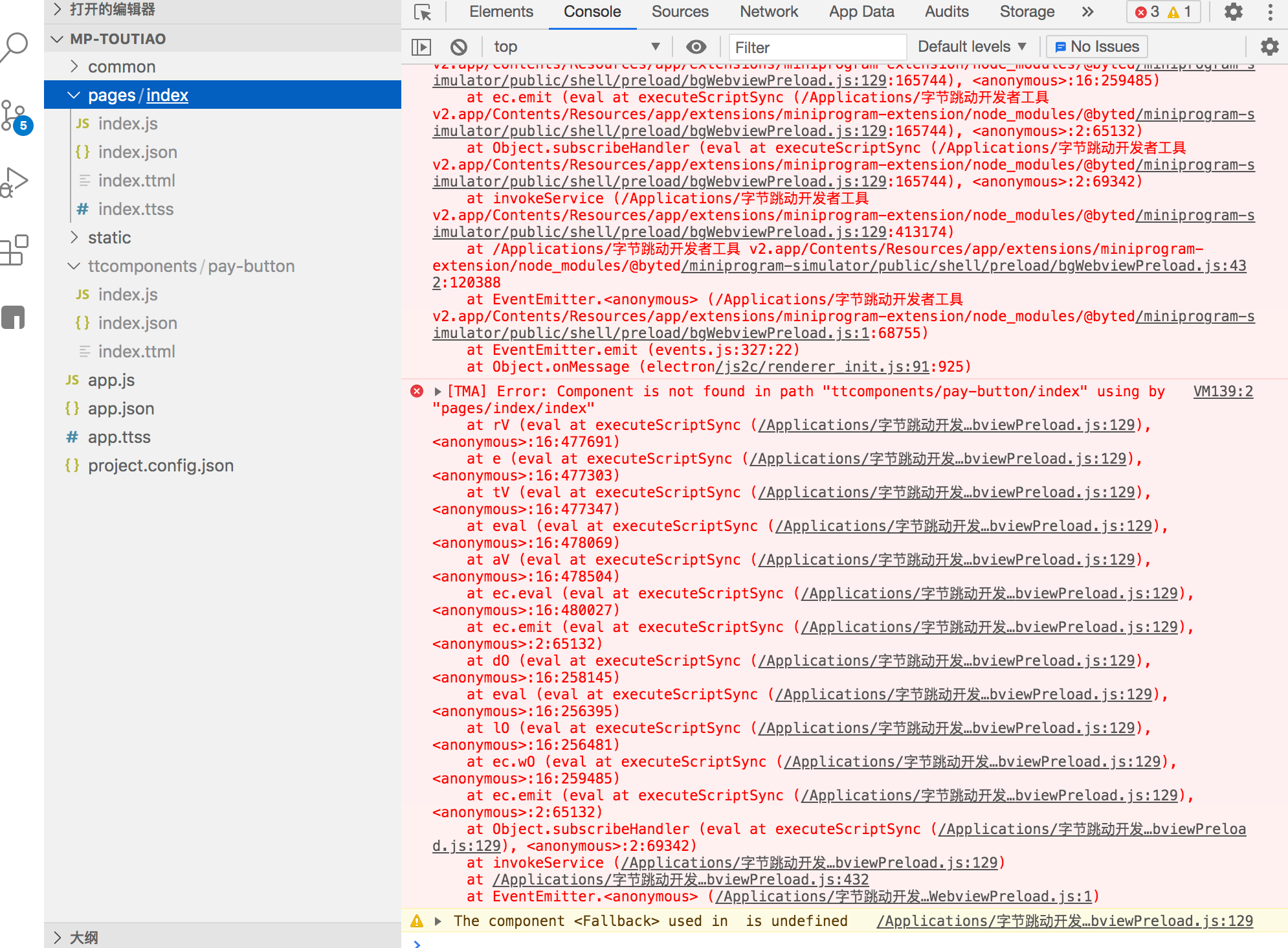
Task: Open the Default levels dropdown
Action: [972, 47]
